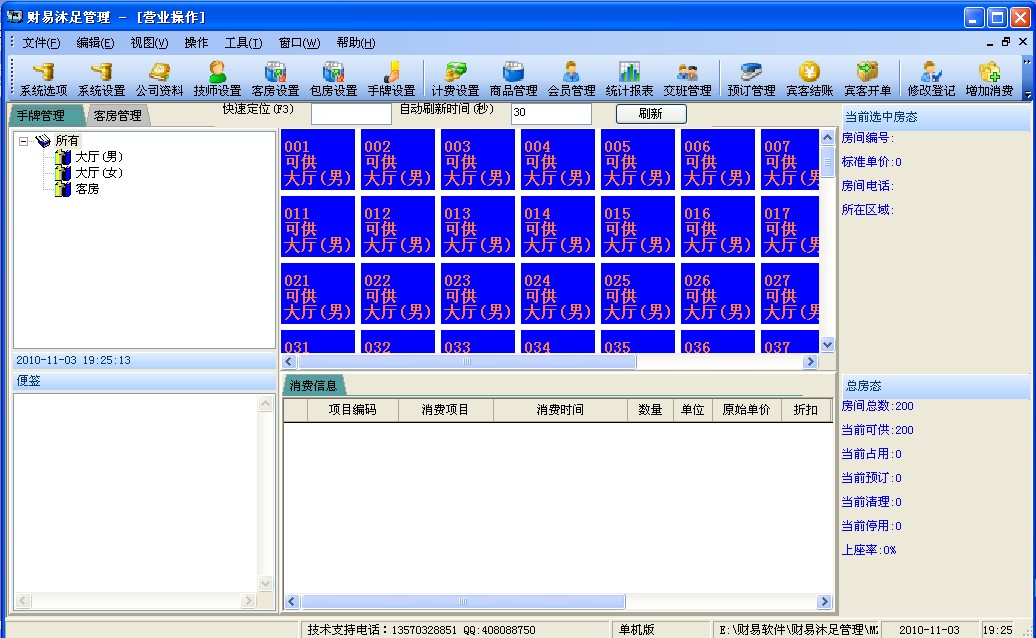Viewport: 1036px width, 638px height.
Task: Click the 刷新 refresh button
Action: coord(651,114)
